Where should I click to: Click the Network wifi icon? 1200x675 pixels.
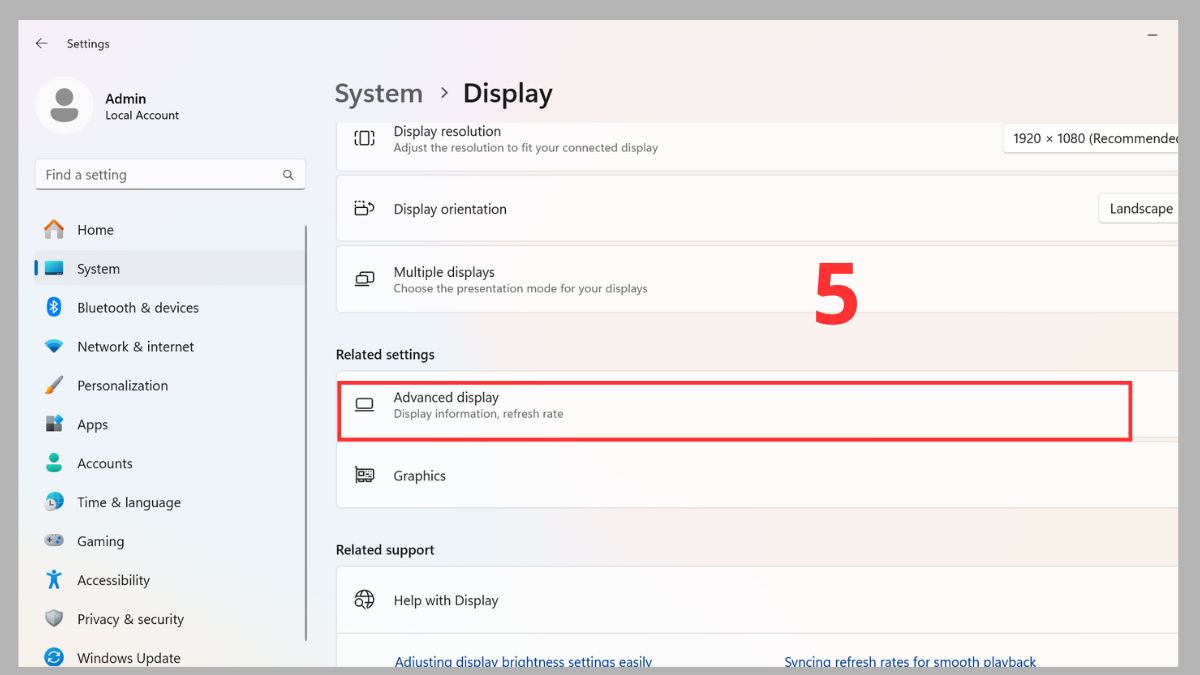click(54, 346)
